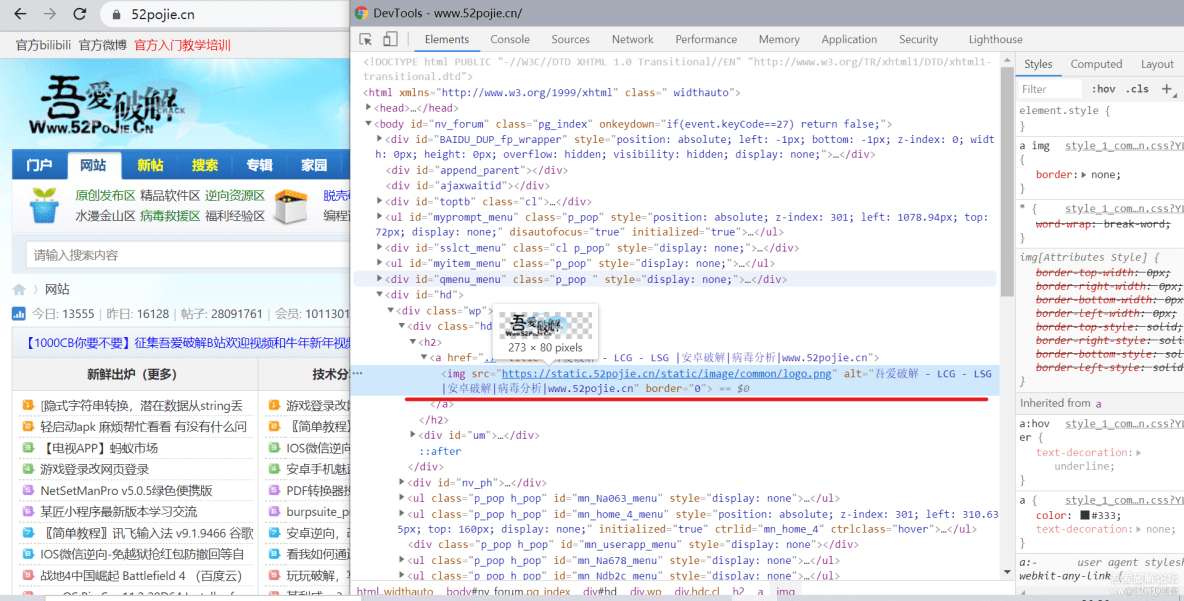
Task: Select the Styles pane tab
Action: point(1038,64)
